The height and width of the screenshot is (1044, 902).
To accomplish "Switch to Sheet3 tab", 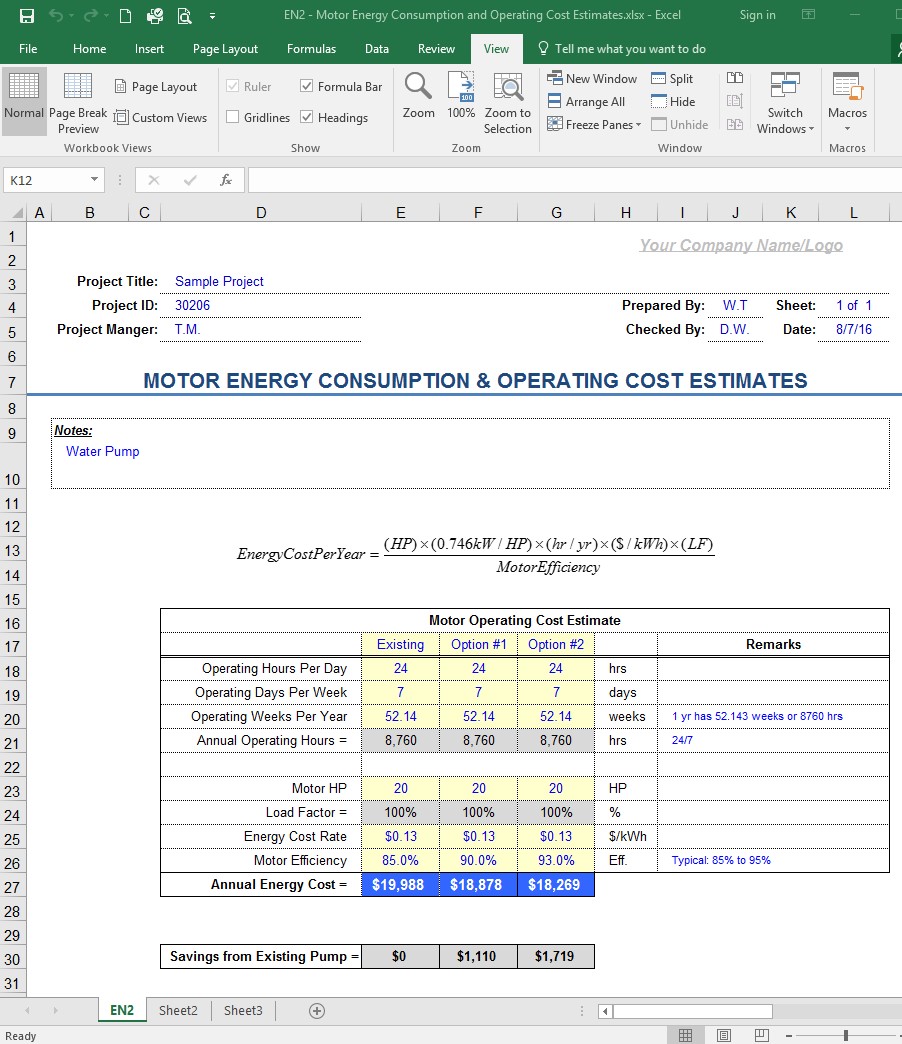I will 243,1010.
